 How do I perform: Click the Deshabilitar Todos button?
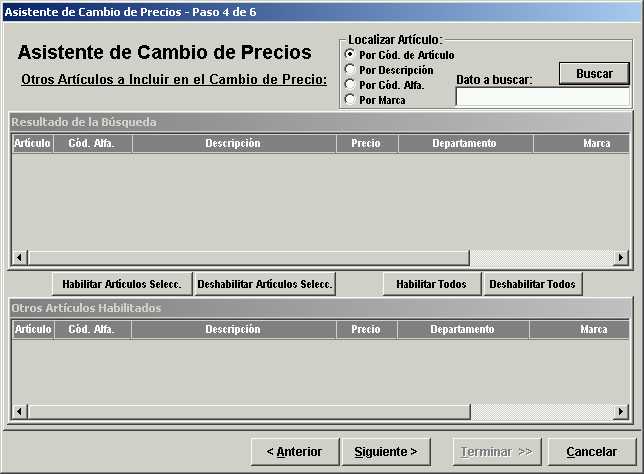pyautogui.click(x=532, y=284)
